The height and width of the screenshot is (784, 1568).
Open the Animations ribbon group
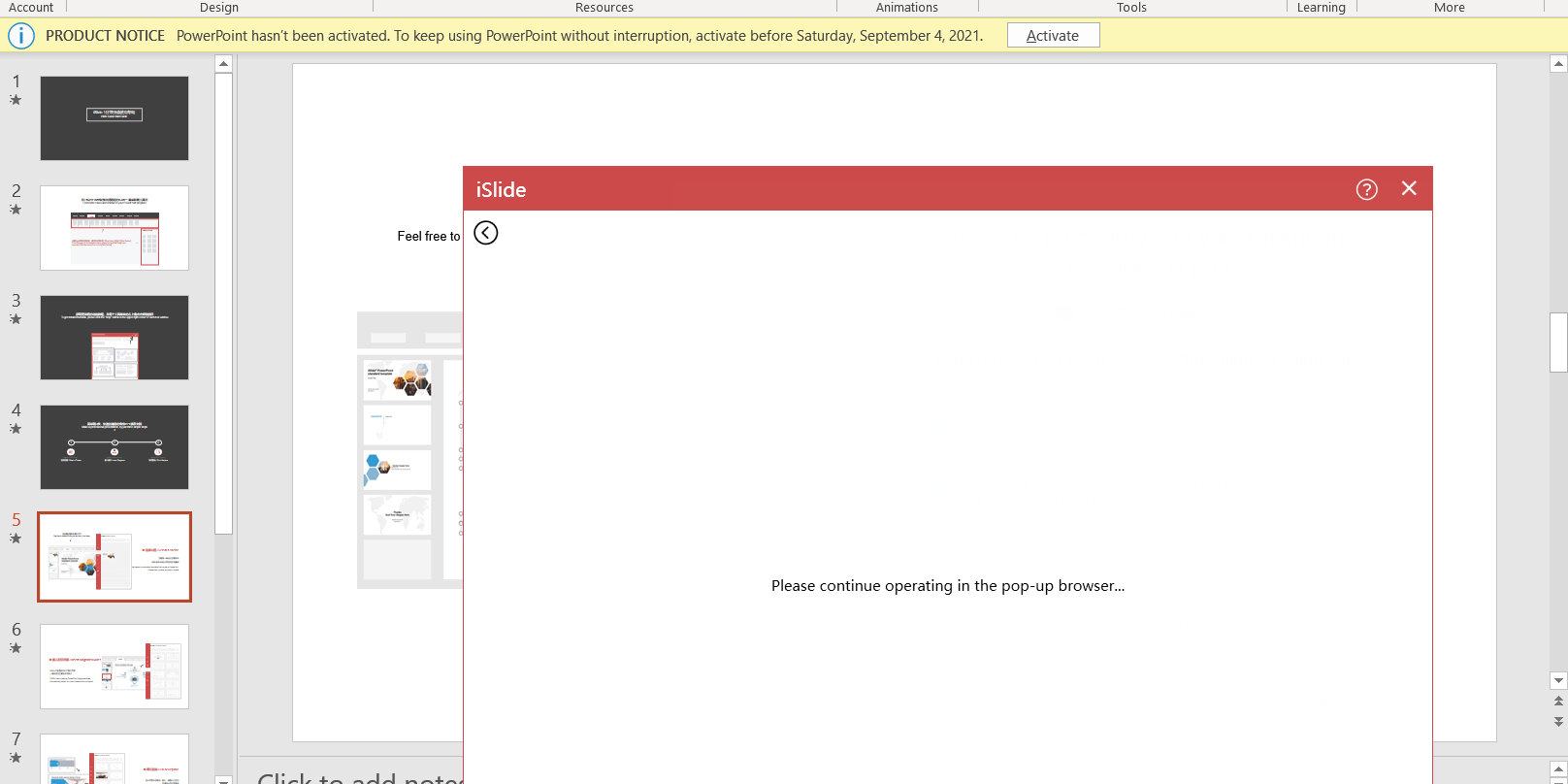[x=907, y=7]
